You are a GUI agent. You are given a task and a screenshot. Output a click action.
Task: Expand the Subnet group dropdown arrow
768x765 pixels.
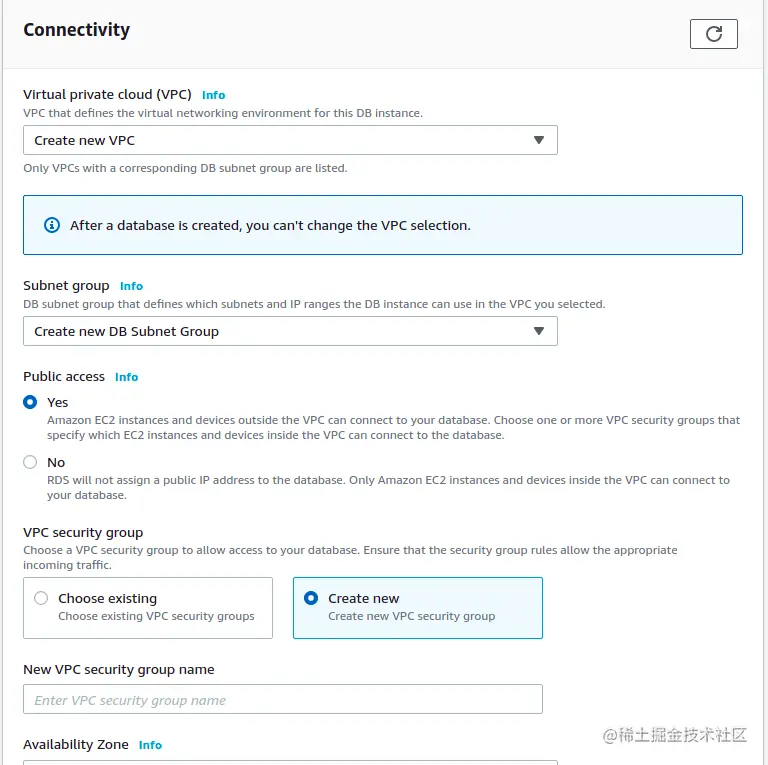click(x=538, y=331)
